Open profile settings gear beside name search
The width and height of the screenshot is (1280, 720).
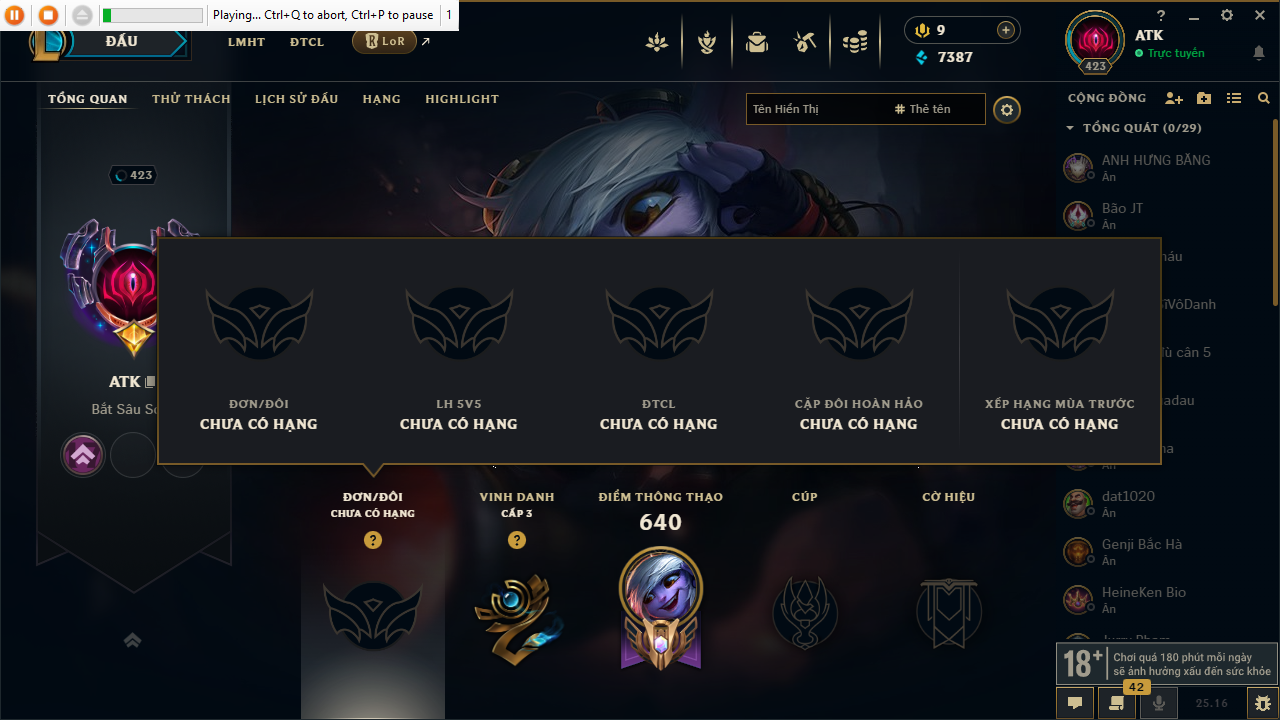click(1007, 109)
